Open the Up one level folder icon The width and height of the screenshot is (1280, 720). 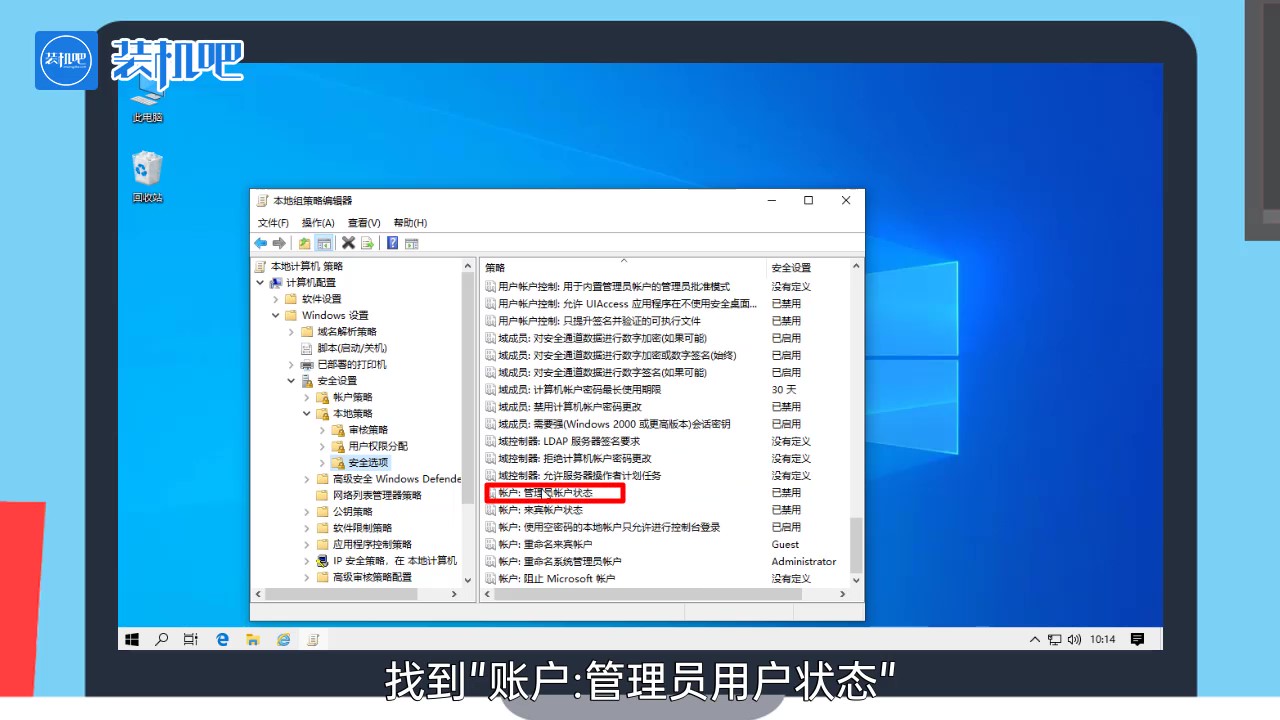[303, 243]
